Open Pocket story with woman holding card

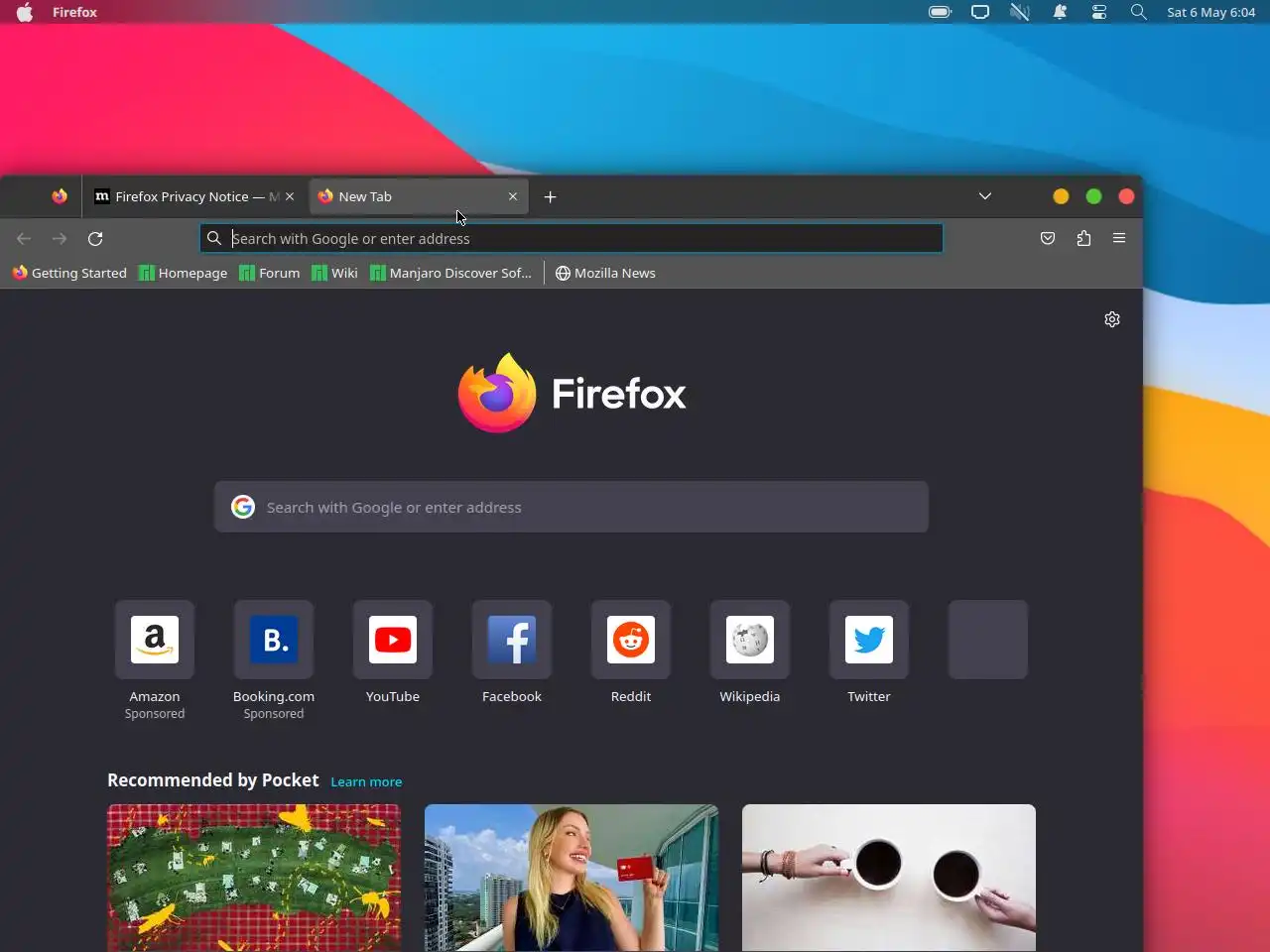click(x=571, y=878)
